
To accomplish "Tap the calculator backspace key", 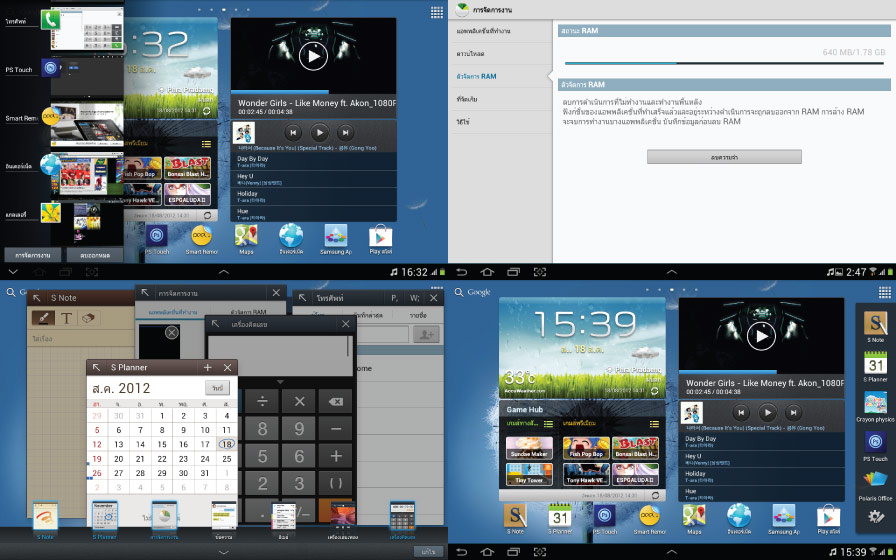I will [336, 402].
